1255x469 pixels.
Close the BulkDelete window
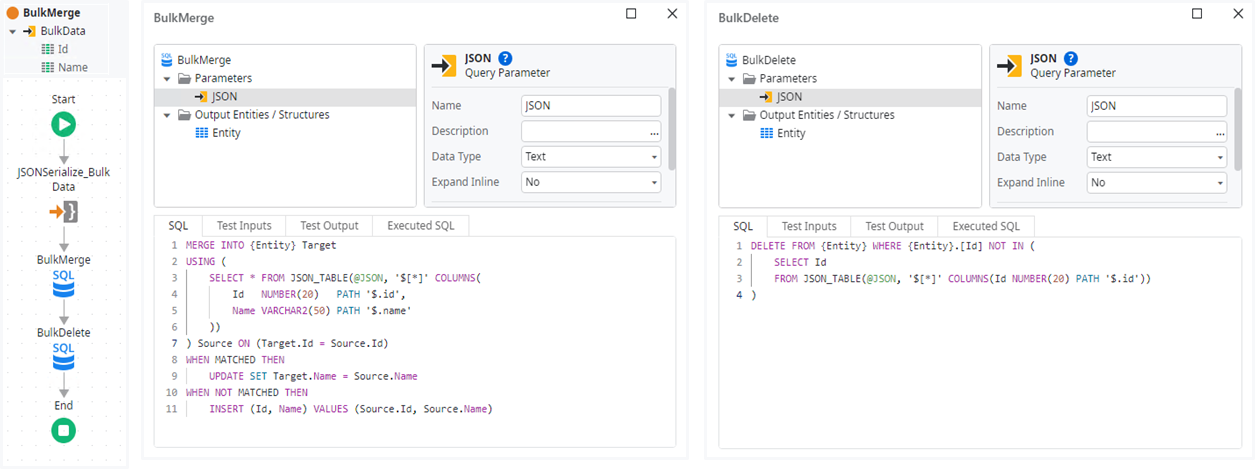(1237, 14)
